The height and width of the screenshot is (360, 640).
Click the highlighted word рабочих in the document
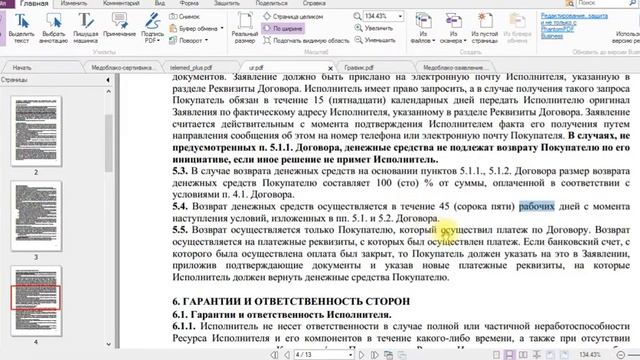point(536,206)
